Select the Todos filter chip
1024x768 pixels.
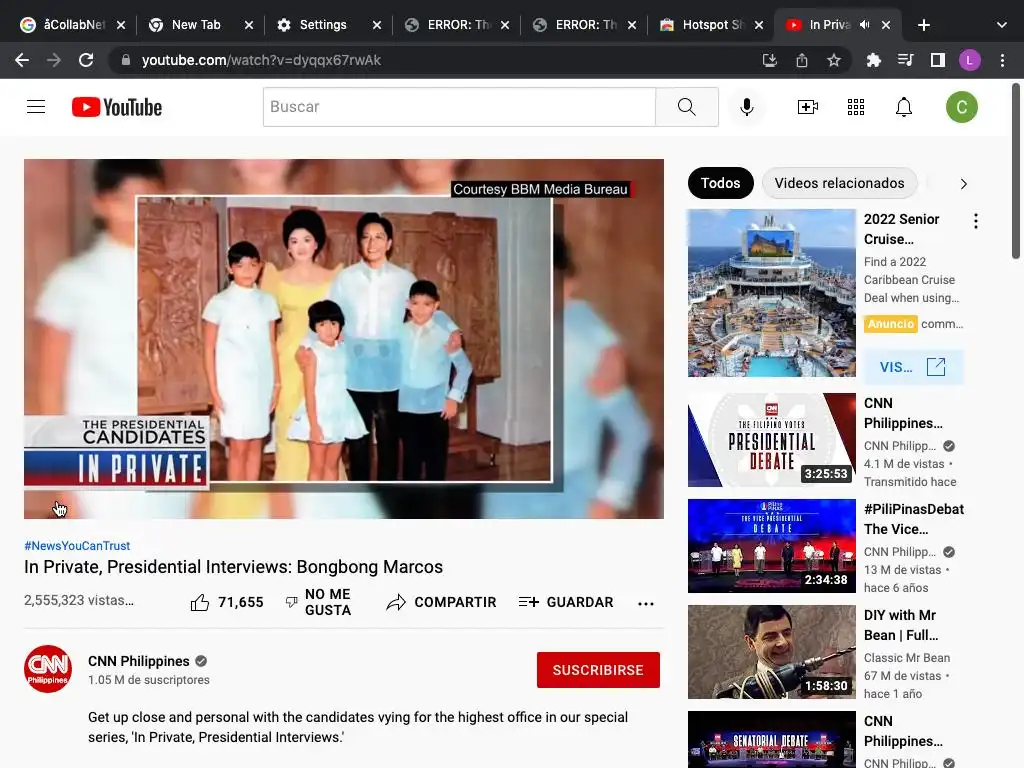pos(720,183)
